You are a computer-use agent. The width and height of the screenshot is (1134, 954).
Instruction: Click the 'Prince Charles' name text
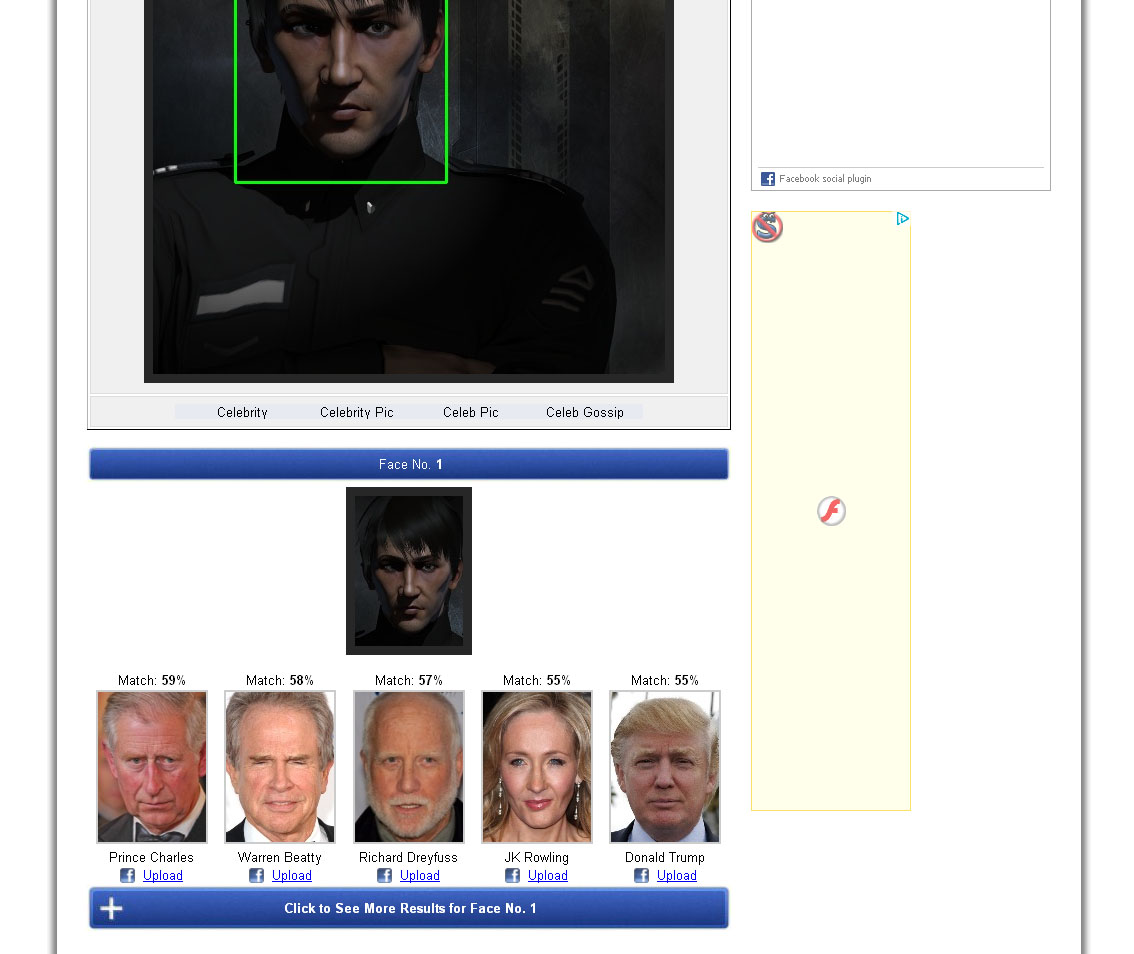coord(151,857)
